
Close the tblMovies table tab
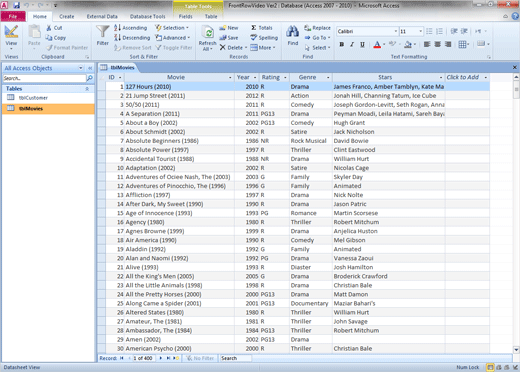click(515, 67)
